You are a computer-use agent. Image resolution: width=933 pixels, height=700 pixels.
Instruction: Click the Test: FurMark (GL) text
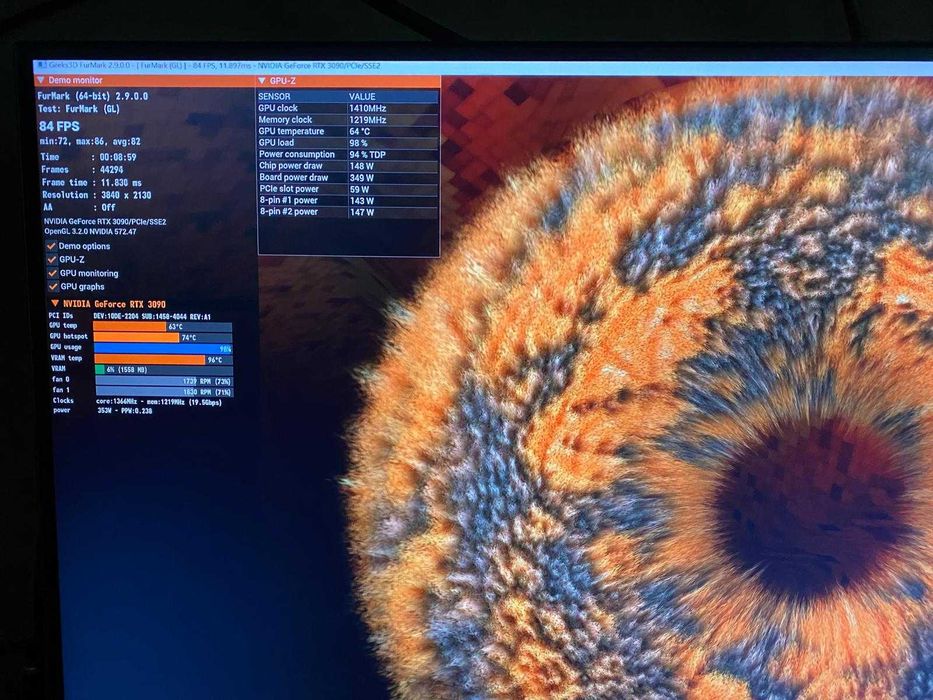coord(79,109)
